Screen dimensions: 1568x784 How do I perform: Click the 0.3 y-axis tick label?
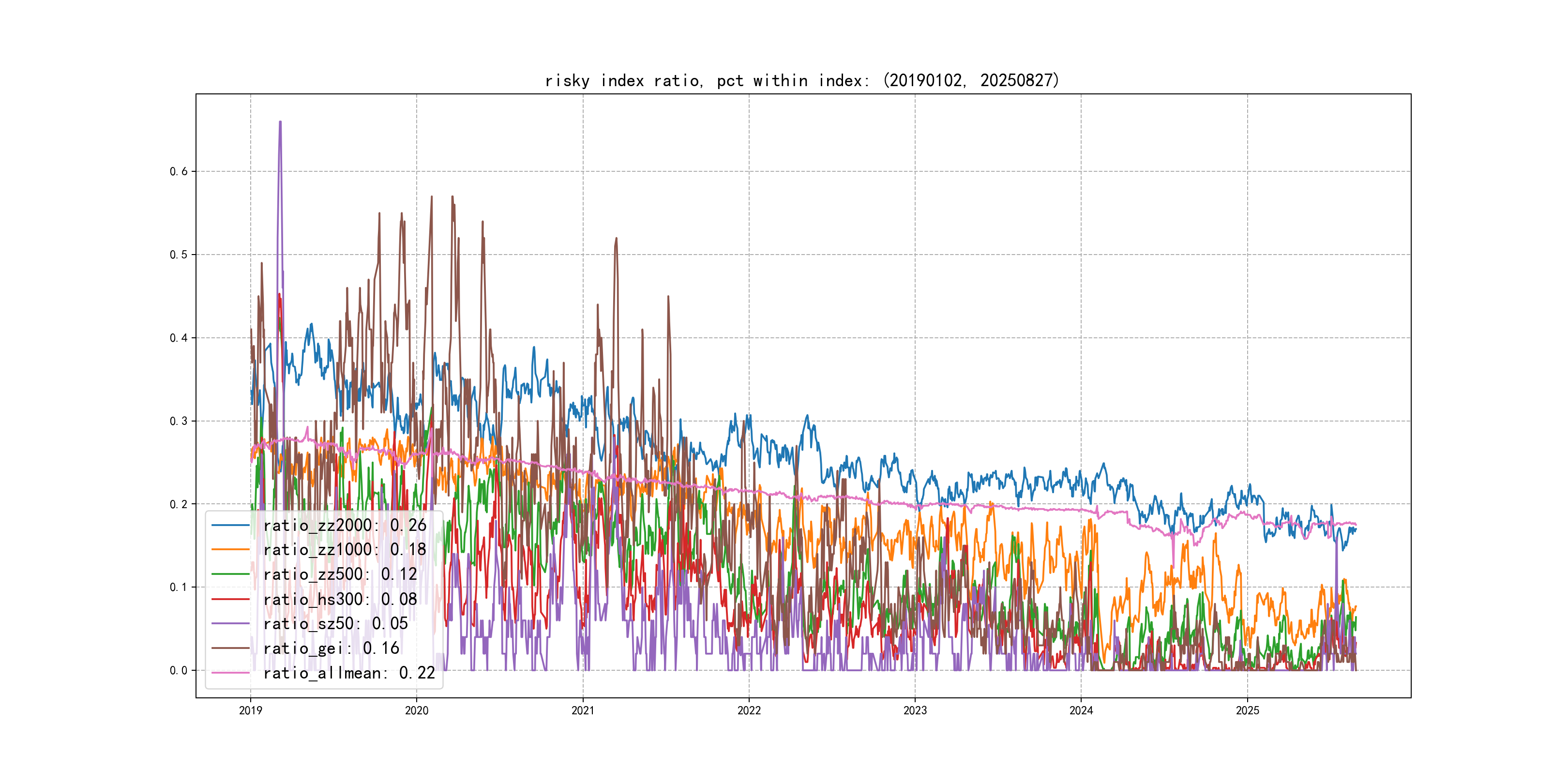[179, 421]
